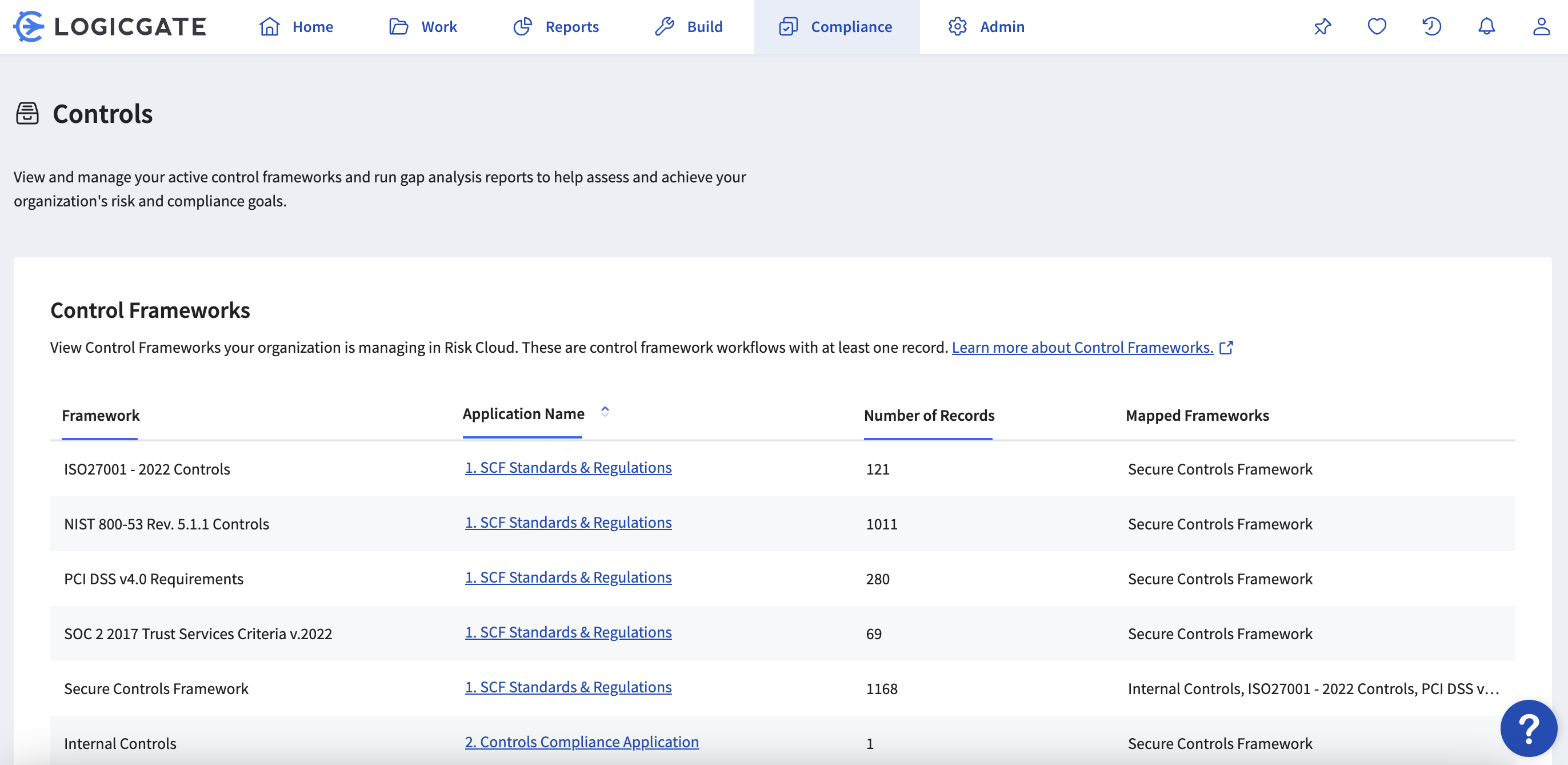Click the Controls archive icon
This screenshot has width=1568, height=765.
[27, 113]
